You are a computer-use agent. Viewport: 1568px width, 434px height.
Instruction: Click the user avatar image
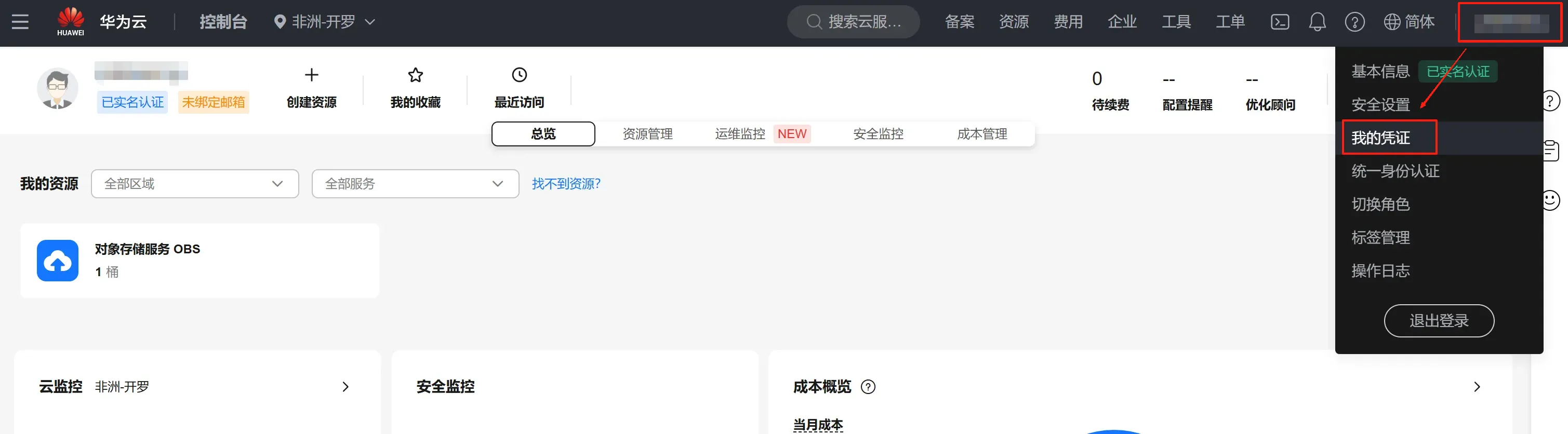[x=58, y=88]
